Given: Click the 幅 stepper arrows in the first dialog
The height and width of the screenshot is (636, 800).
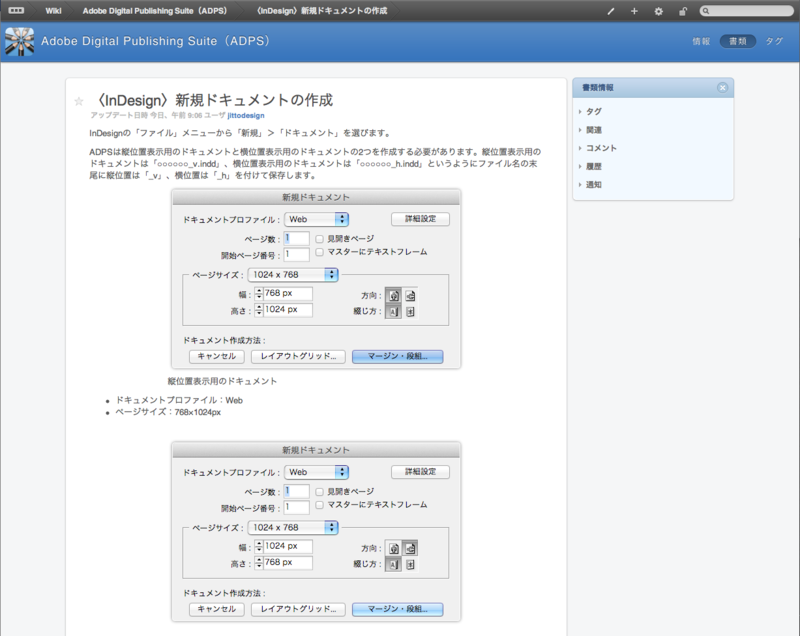Looking at the screenshot, I should pyautogui.click(x=259, y=294).
